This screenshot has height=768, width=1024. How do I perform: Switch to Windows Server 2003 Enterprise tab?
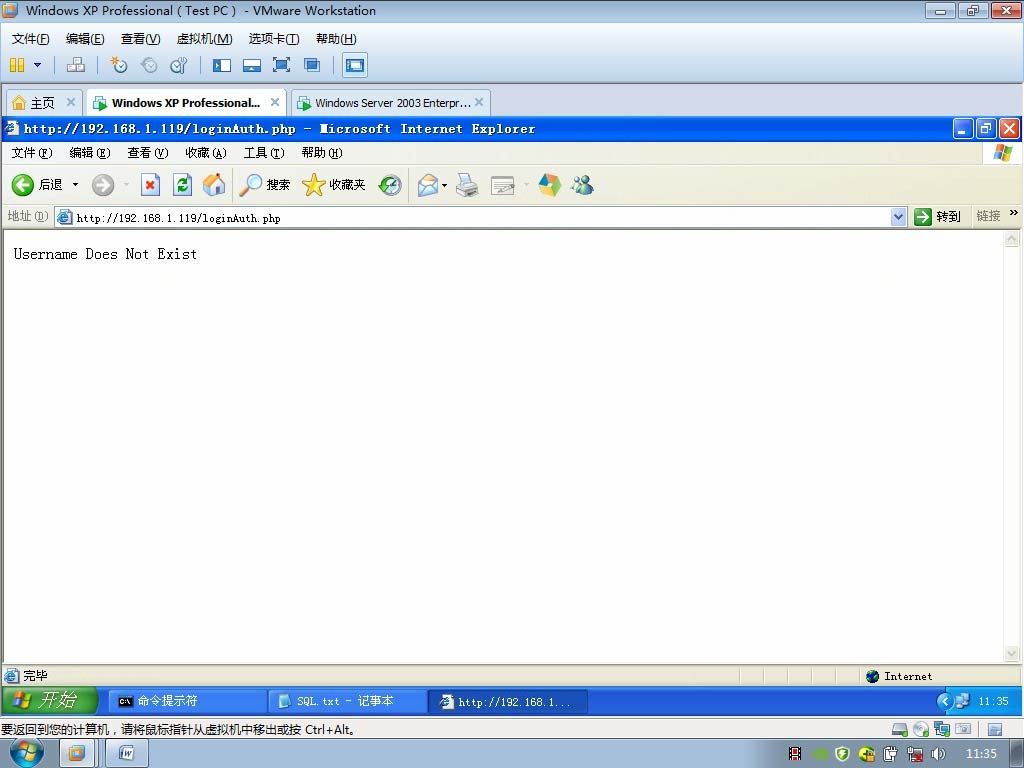[x=391, y=103]
